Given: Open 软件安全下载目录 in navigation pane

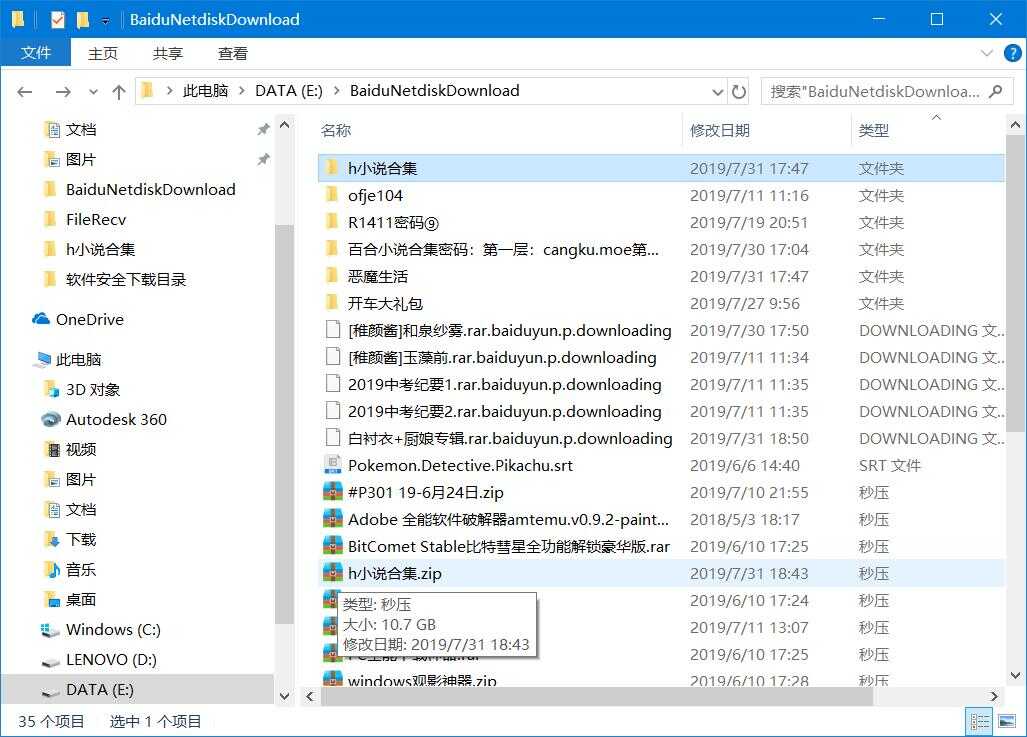Looking at the screenshot, I should 126,280.
